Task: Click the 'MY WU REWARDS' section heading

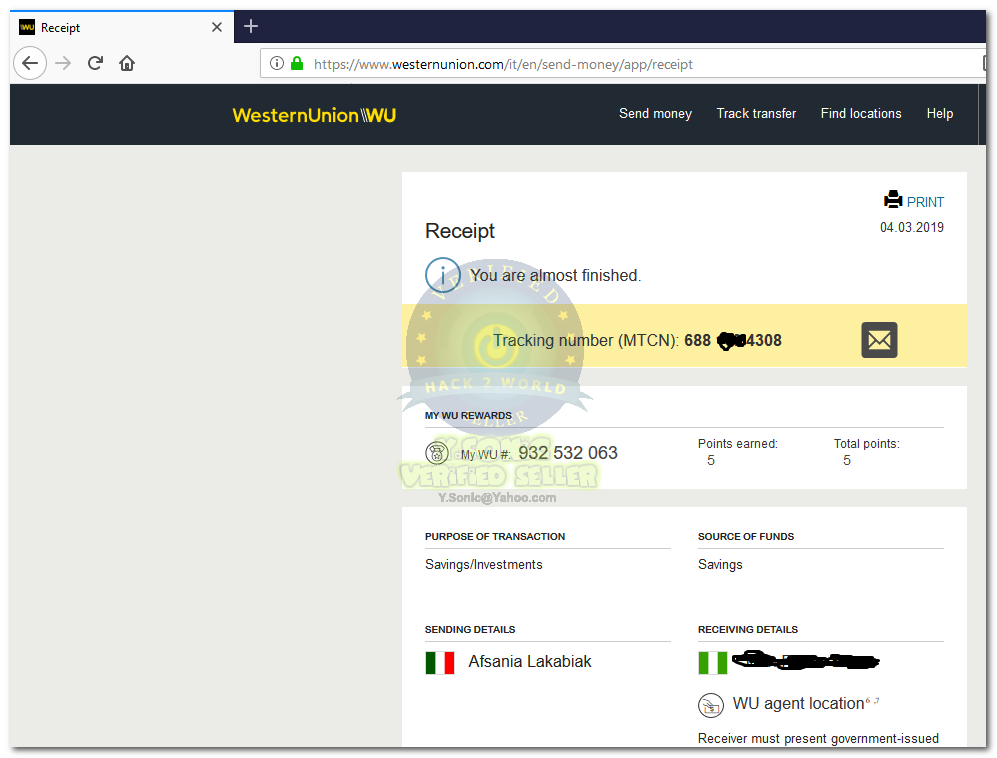Action: [x=468, y=415]
